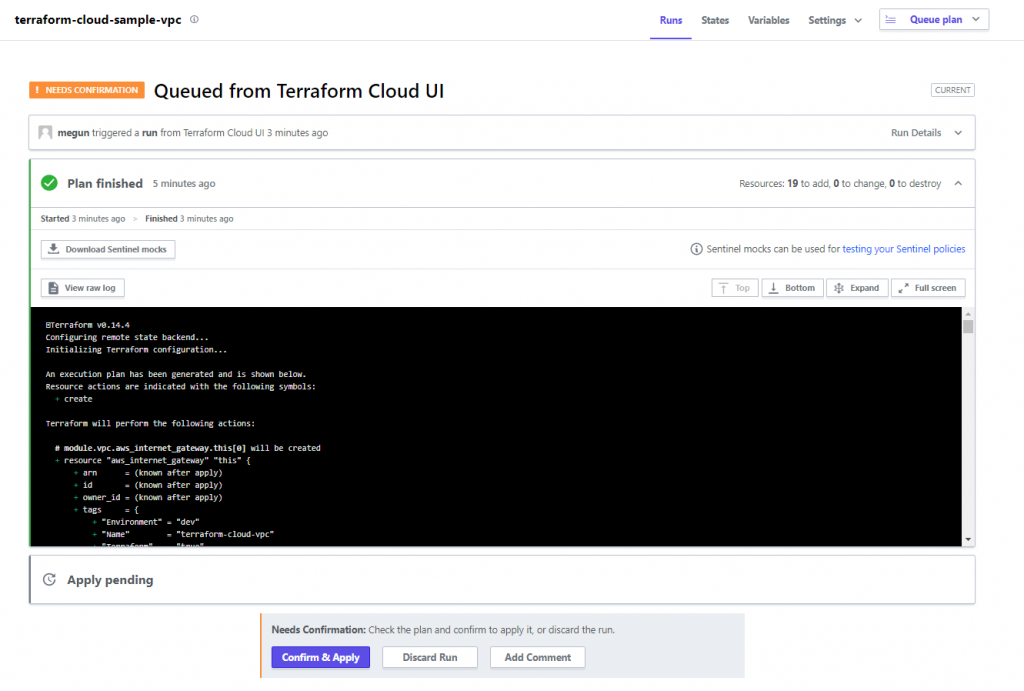
Task: Click the workspace name terraform-cloud-sample-vpc
Action: pyautogui.click(x=98, y=20)
